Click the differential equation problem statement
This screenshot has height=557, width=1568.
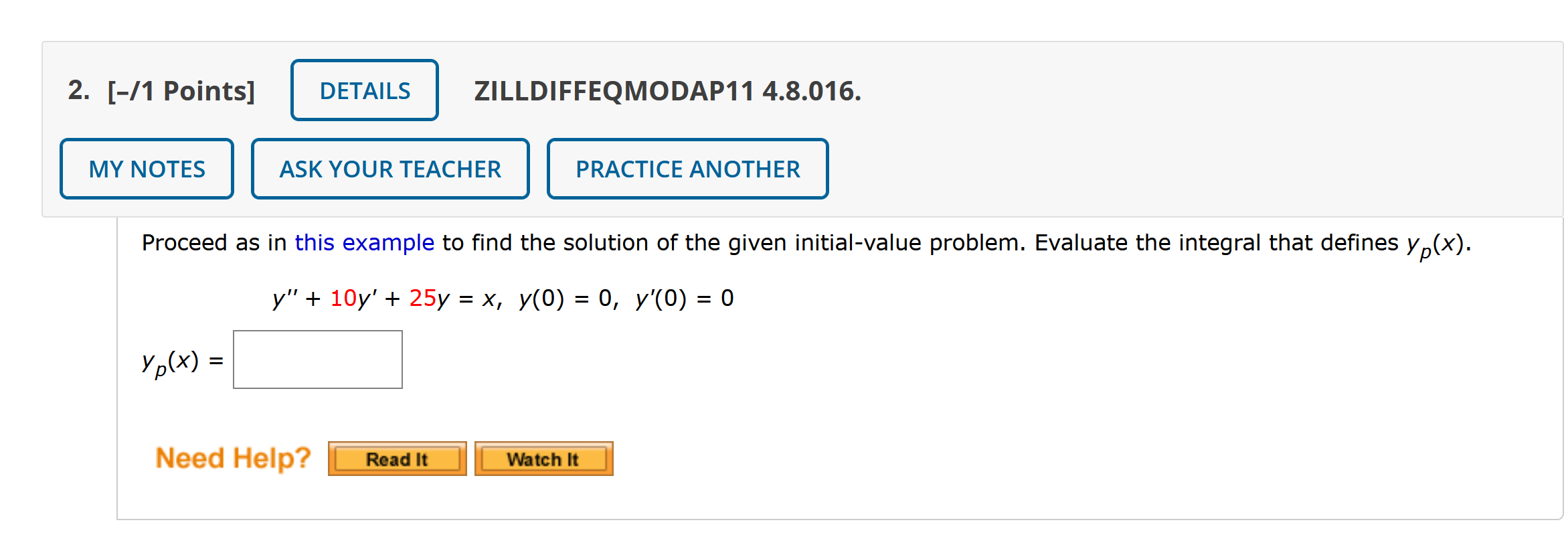tap(502, 299)
